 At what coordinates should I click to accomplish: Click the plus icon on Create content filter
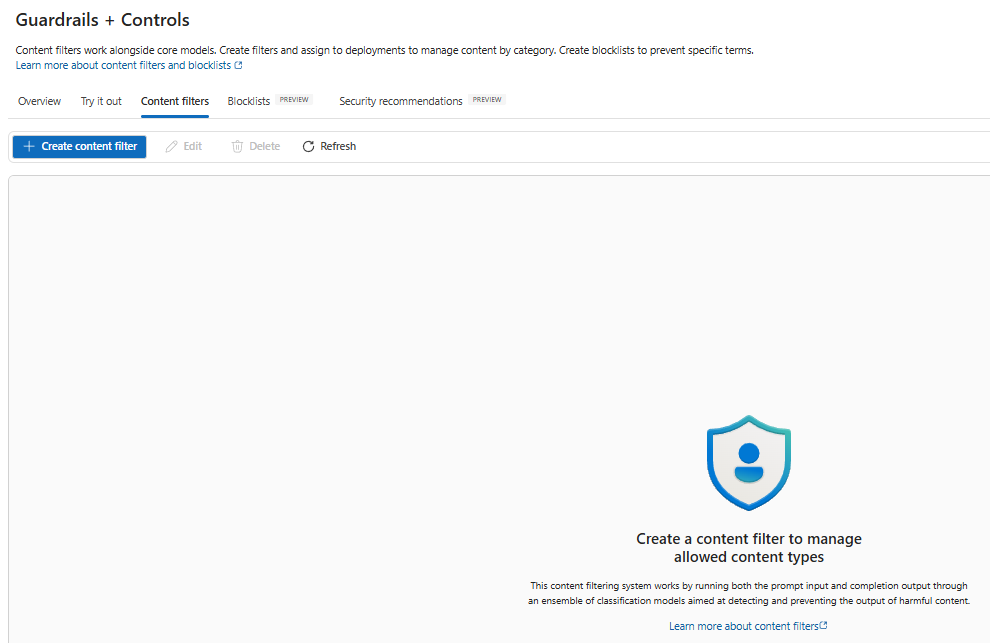28,147
